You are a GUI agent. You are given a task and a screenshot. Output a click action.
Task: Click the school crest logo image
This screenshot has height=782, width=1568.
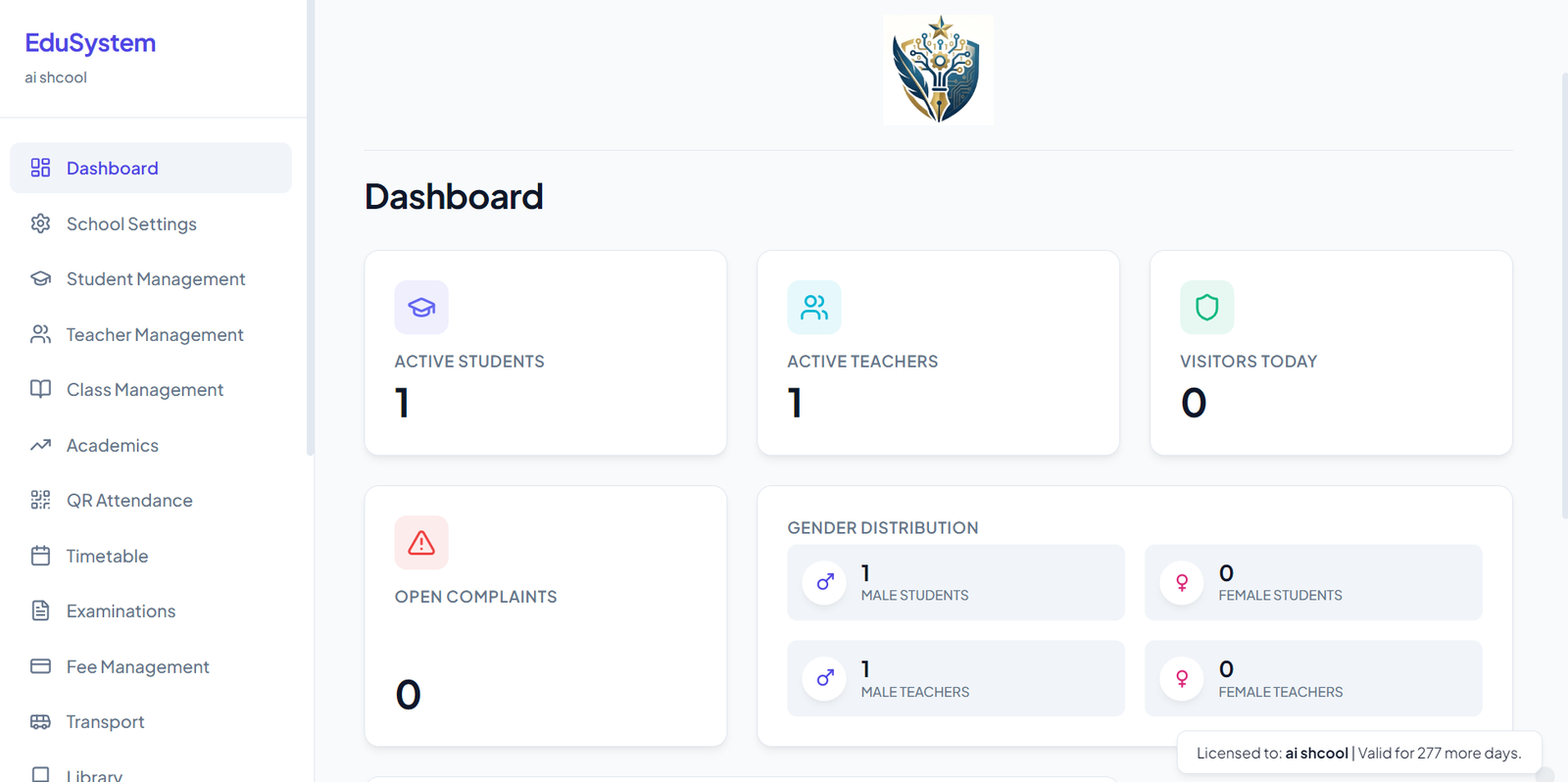938,70
